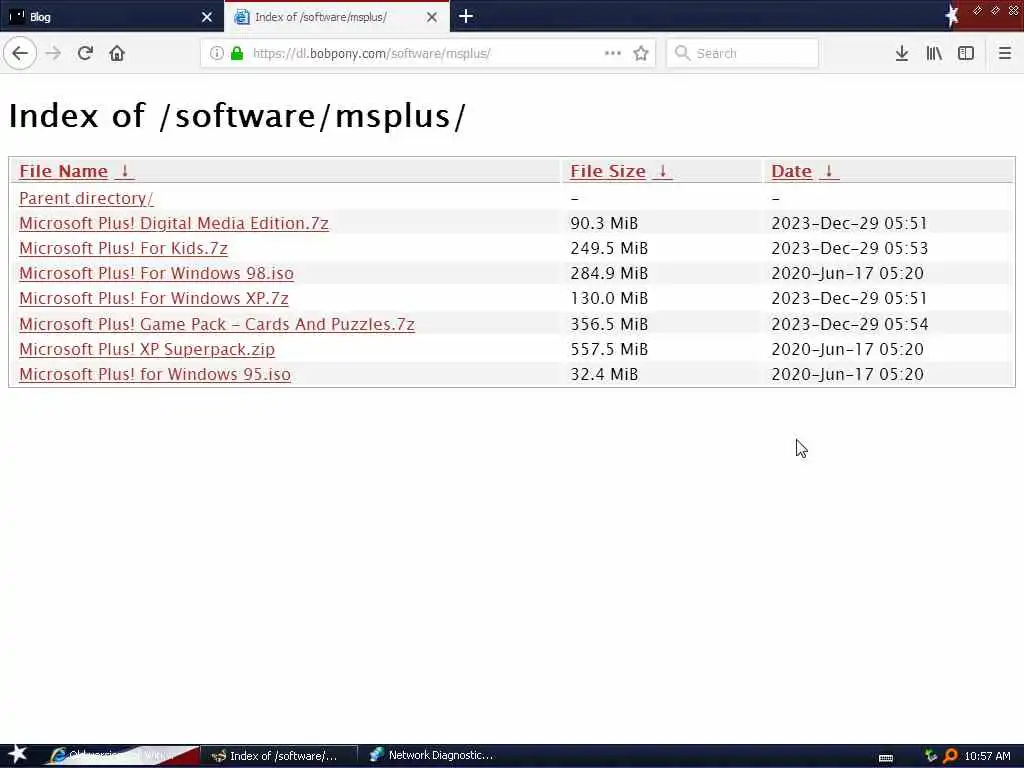Reload the current page
This screenshot has width=1024, height=768.
pyautogui.click(x=85, y=53)
